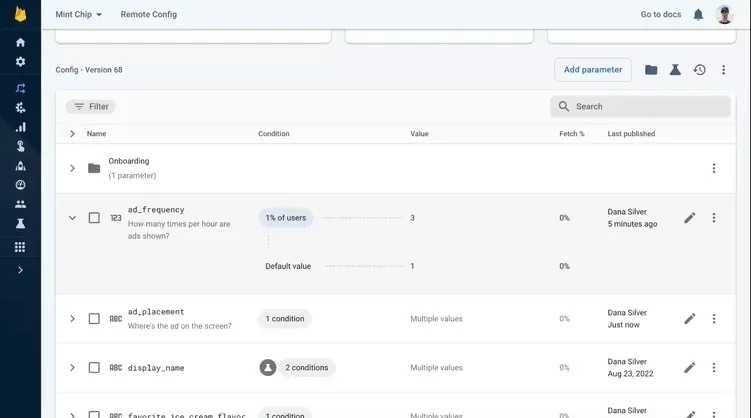Open the A/B Testing flask sidebar icon
Viewport: 751px width, 418px height.
coord(20,224)
